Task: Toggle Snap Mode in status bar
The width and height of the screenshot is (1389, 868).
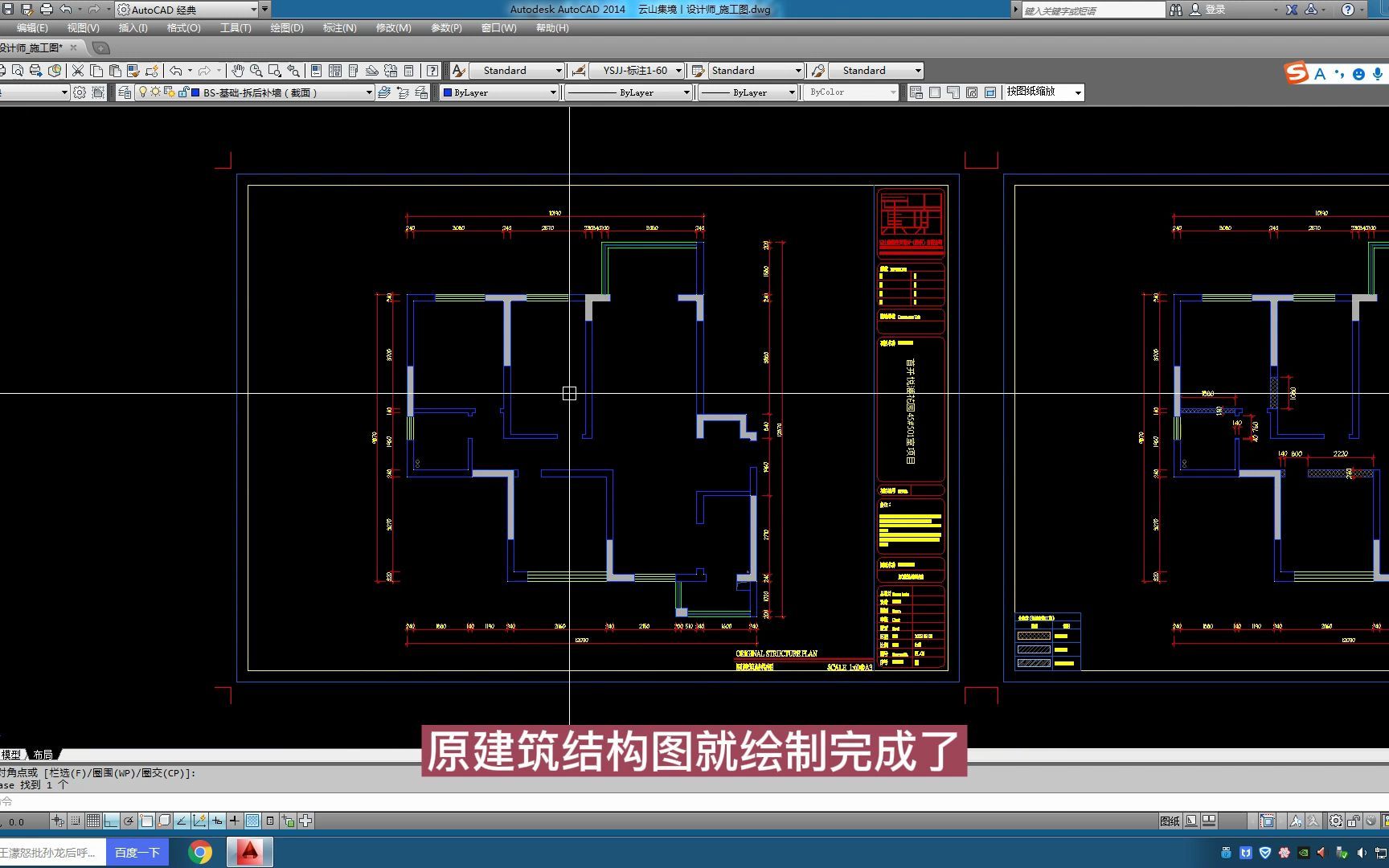Action: [76, 821]
